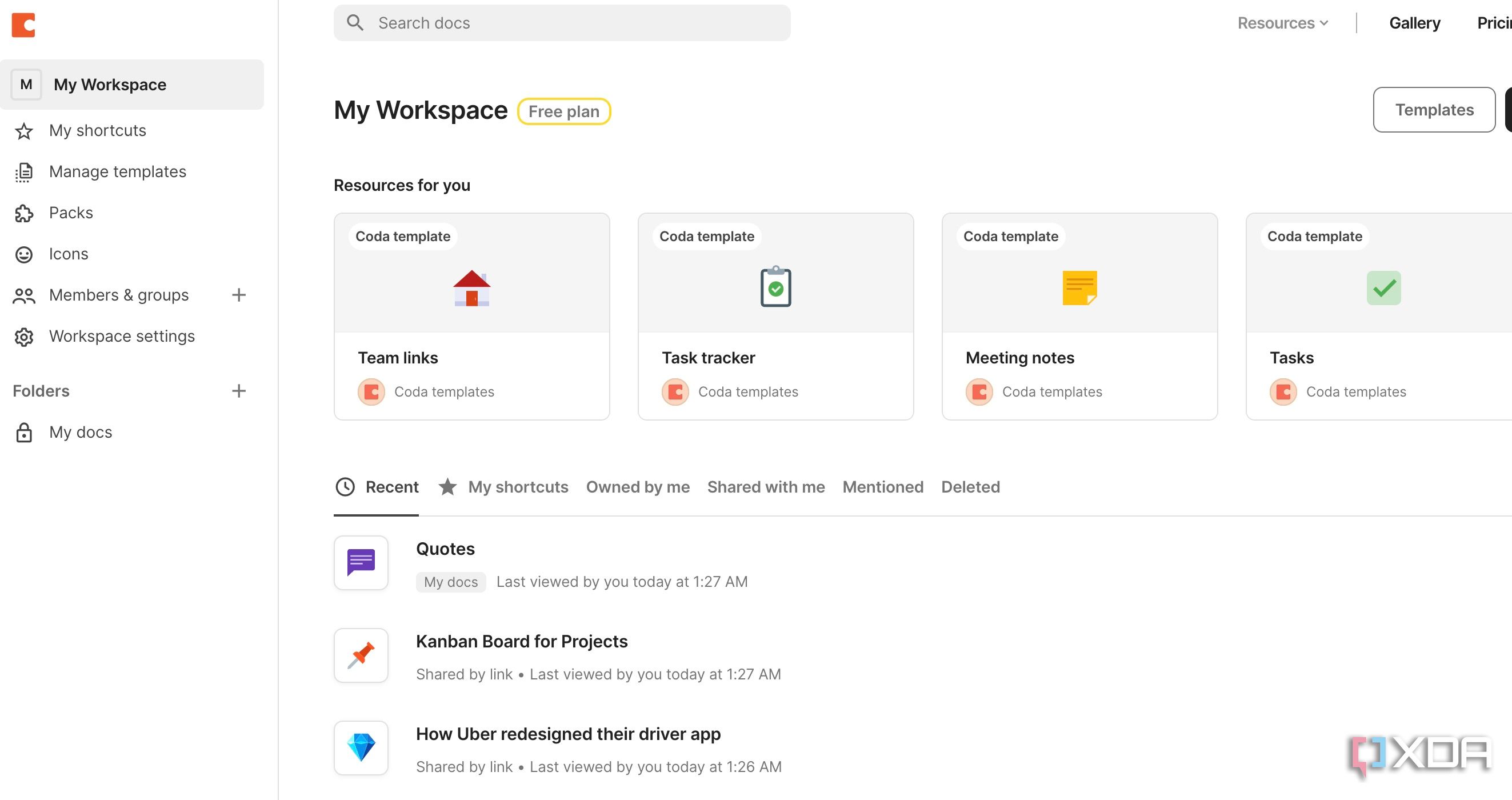Screen dimensions: 1512x800
Task: Open How Uber redesigned their driver app
Action: pyautogui.click(x=568, y=734)
